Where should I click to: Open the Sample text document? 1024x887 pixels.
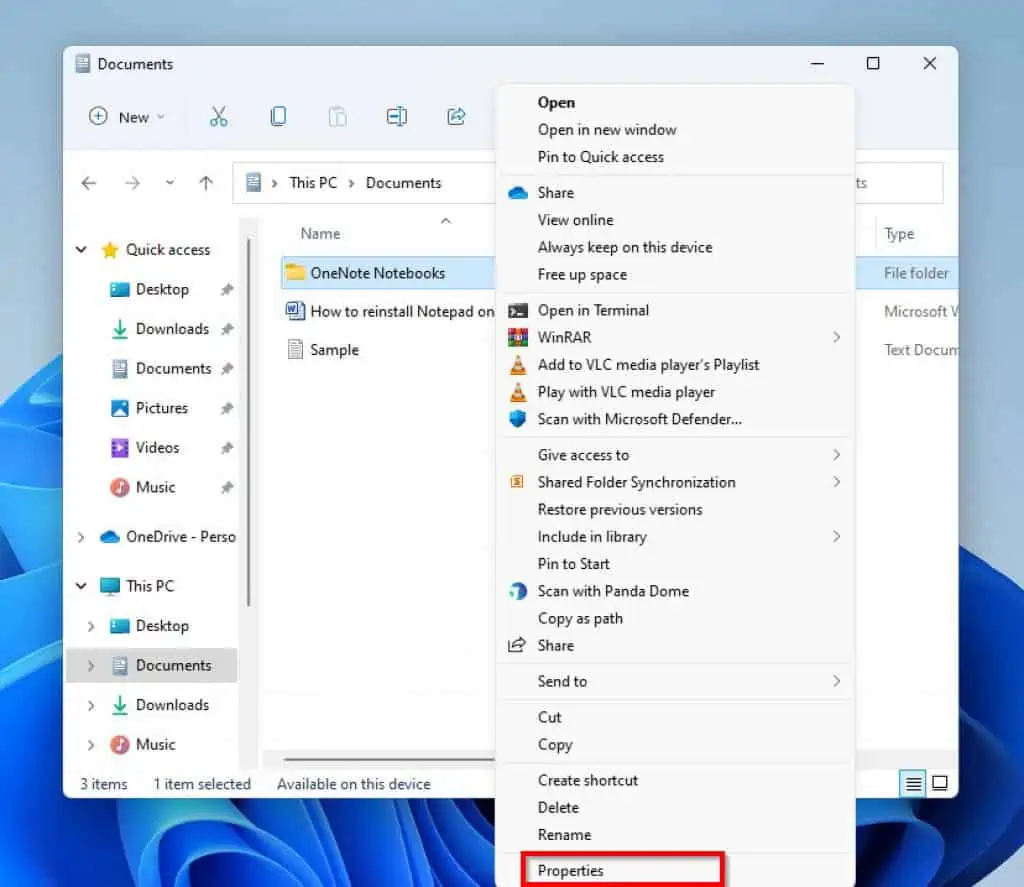334,350
